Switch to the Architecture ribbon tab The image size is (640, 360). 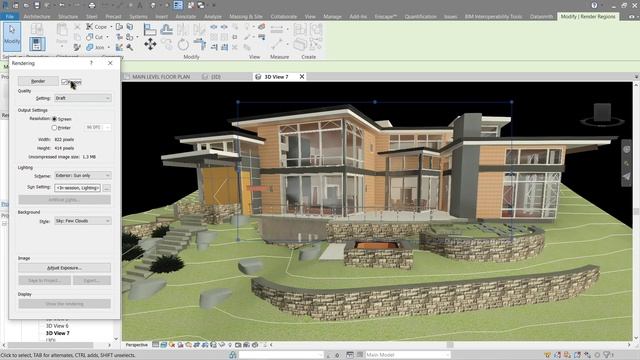37,17
